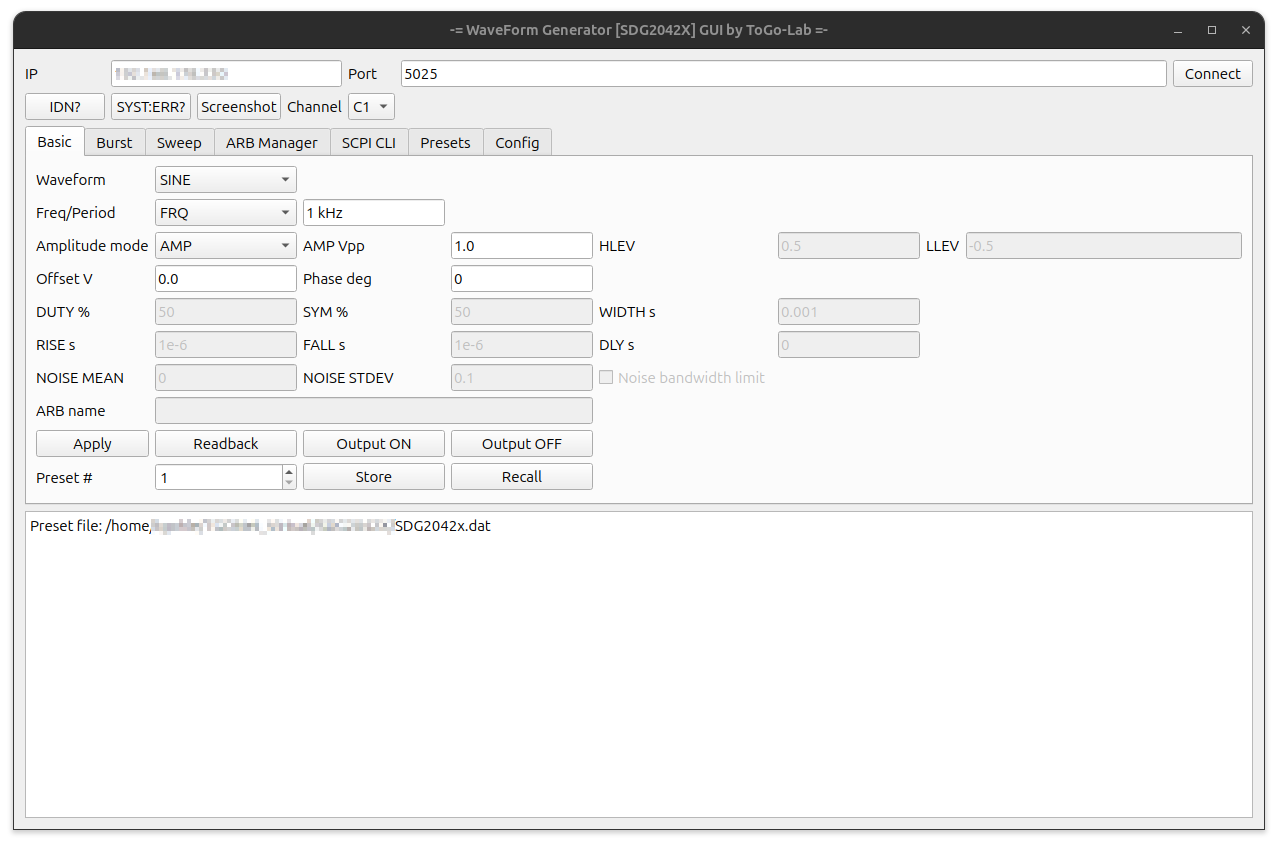Open the Sweep tab
Viewport: 1278px width, 846px height.
179,143
